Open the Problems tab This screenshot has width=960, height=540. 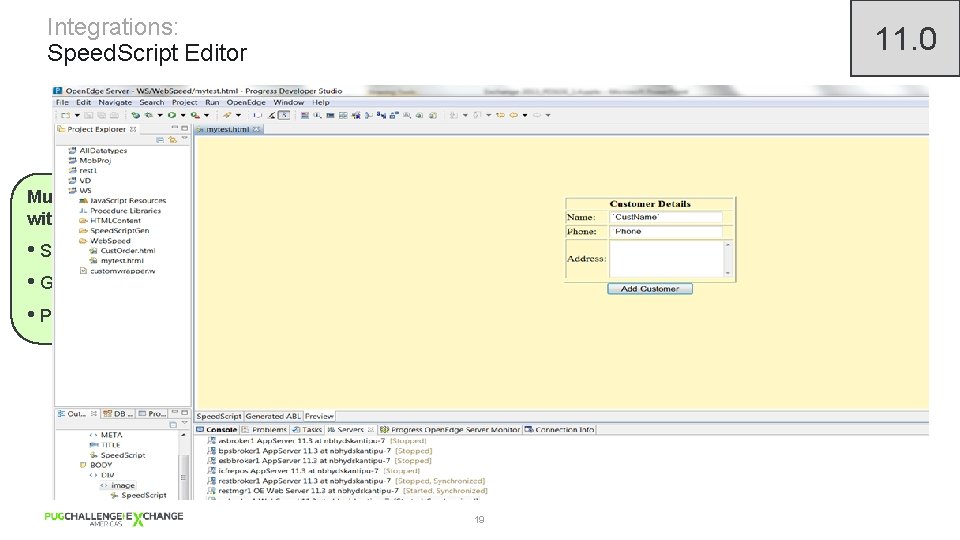pyautogui.click(x=264, y=430)
